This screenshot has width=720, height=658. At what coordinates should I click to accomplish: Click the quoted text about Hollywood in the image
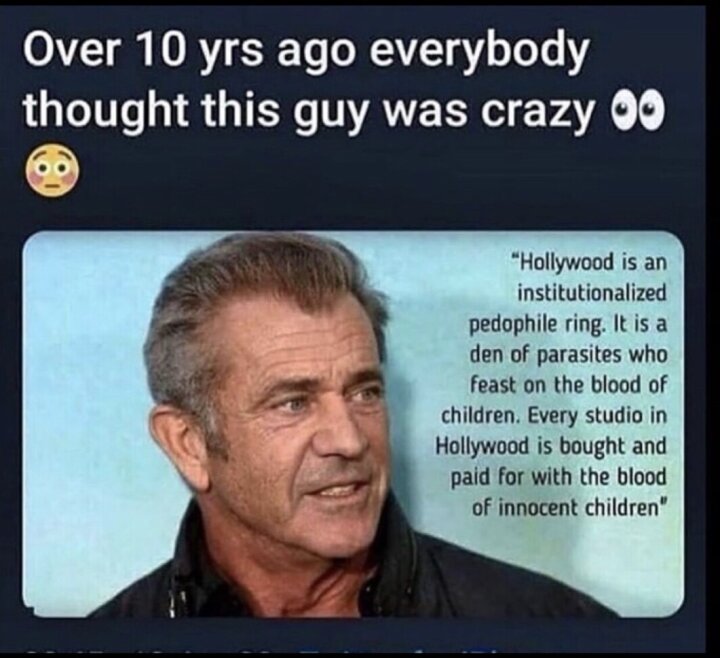pos(551,384)
